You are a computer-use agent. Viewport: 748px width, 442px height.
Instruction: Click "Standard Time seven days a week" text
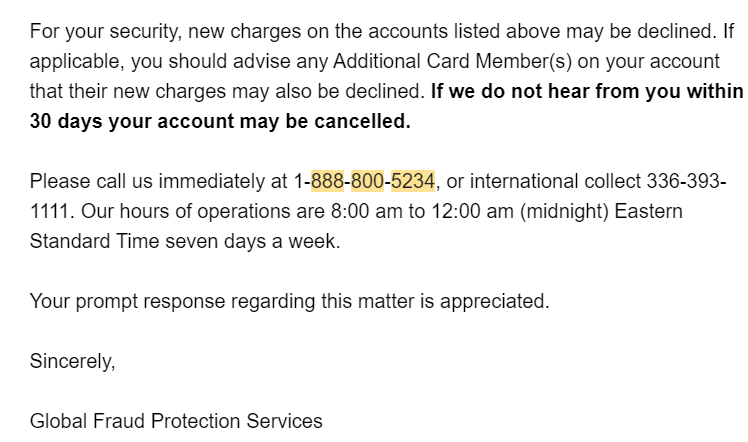pos(183,241)
